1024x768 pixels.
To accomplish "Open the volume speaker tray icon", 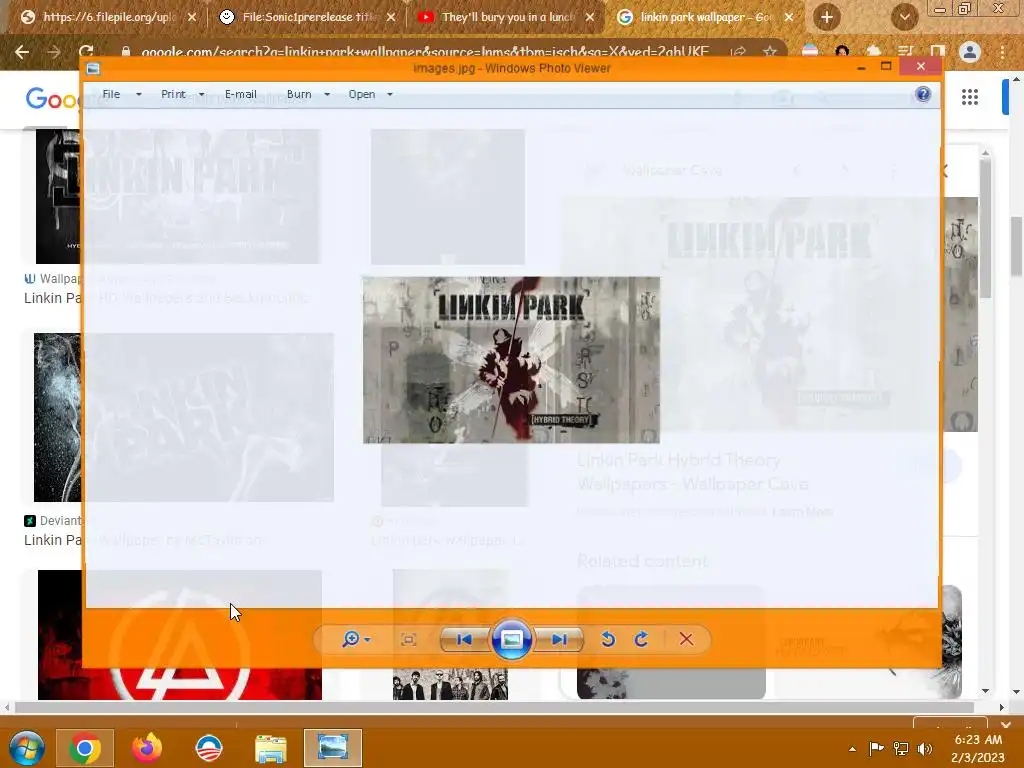I will click(925, 748).
